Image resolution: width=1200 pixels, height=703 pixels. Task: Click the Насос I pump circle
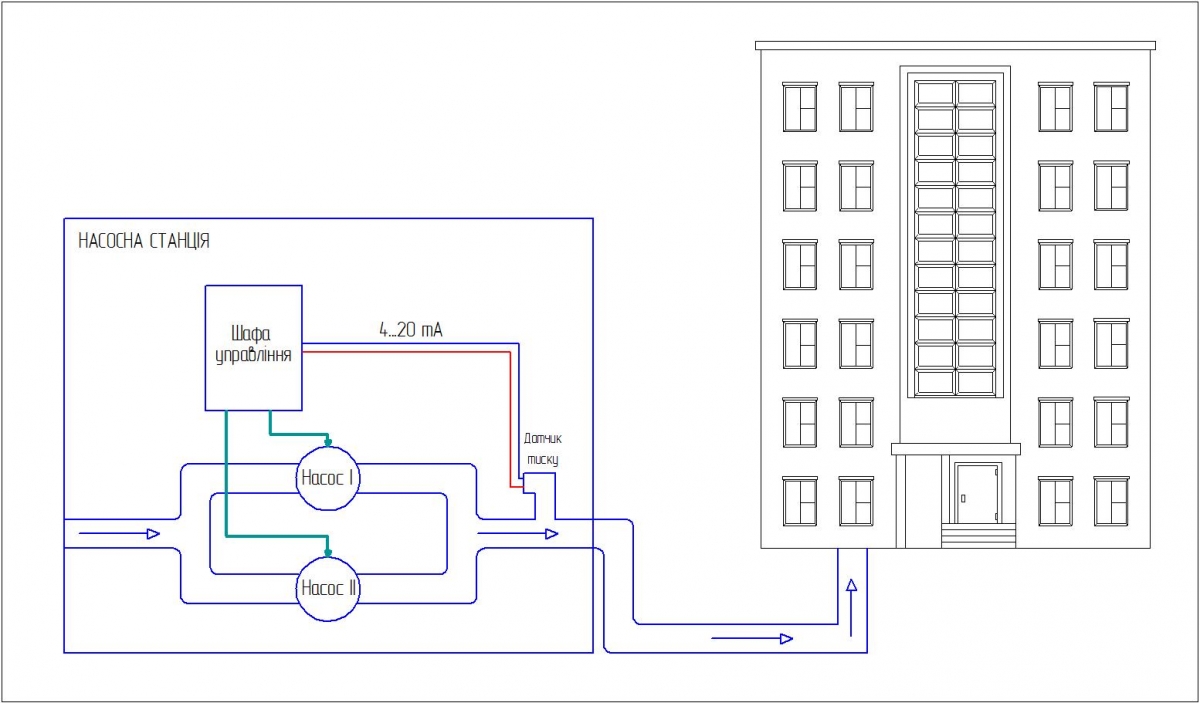point(329,478)
